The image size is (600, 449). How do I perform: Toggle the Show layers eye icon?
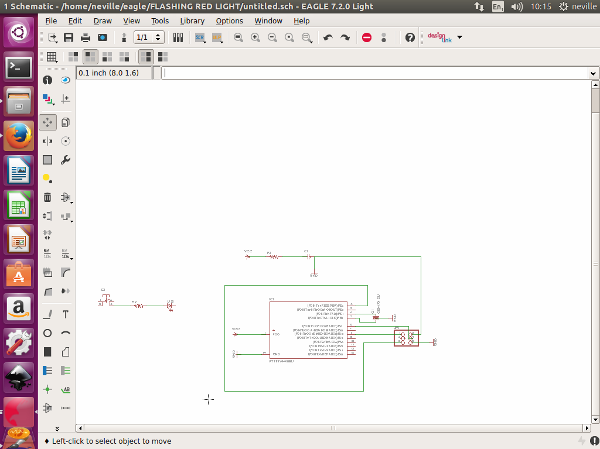pos(66,80)
